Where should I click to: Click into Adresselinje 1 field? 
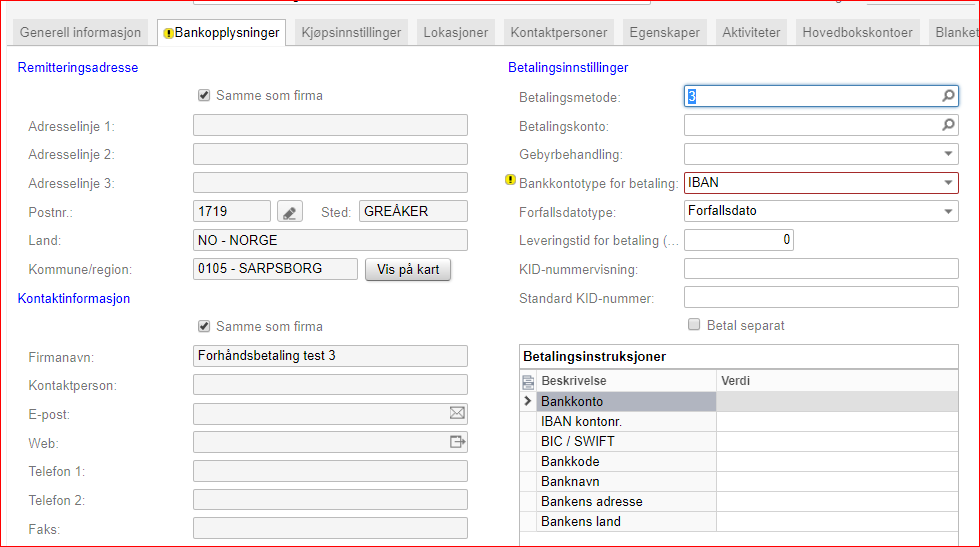[330, 125]
